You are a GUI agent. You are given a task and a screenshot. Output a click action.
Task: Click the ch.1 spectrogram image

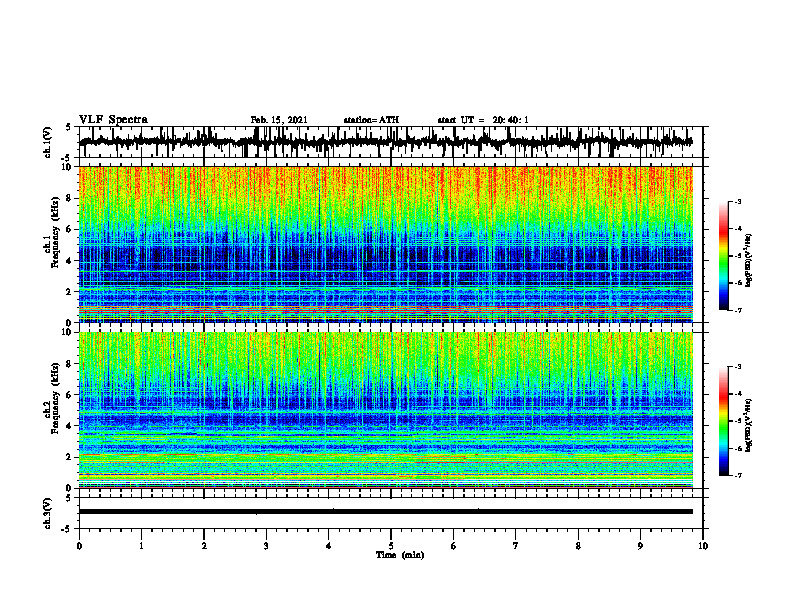tap(385, 244)
